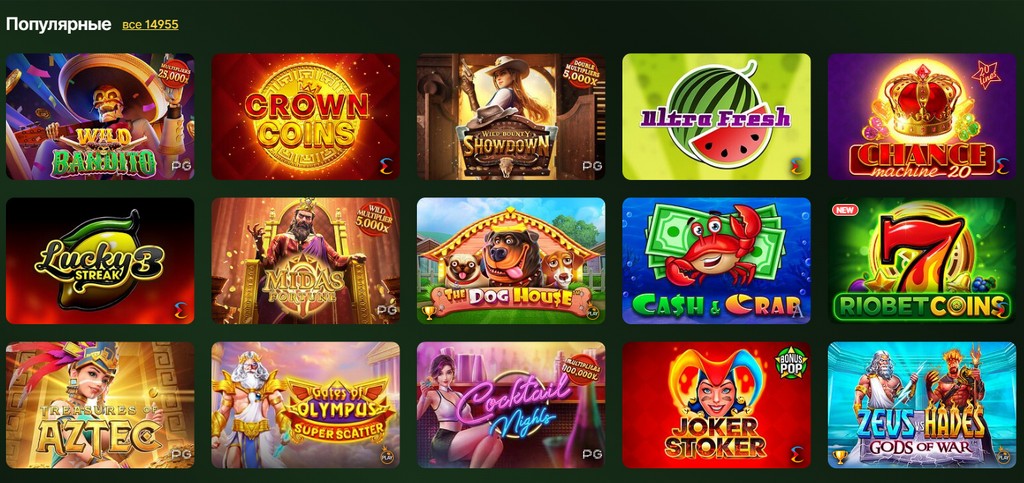1024x483 pixels.
Task: Play the Cocktail Nights slot
Action: (511, 405)
